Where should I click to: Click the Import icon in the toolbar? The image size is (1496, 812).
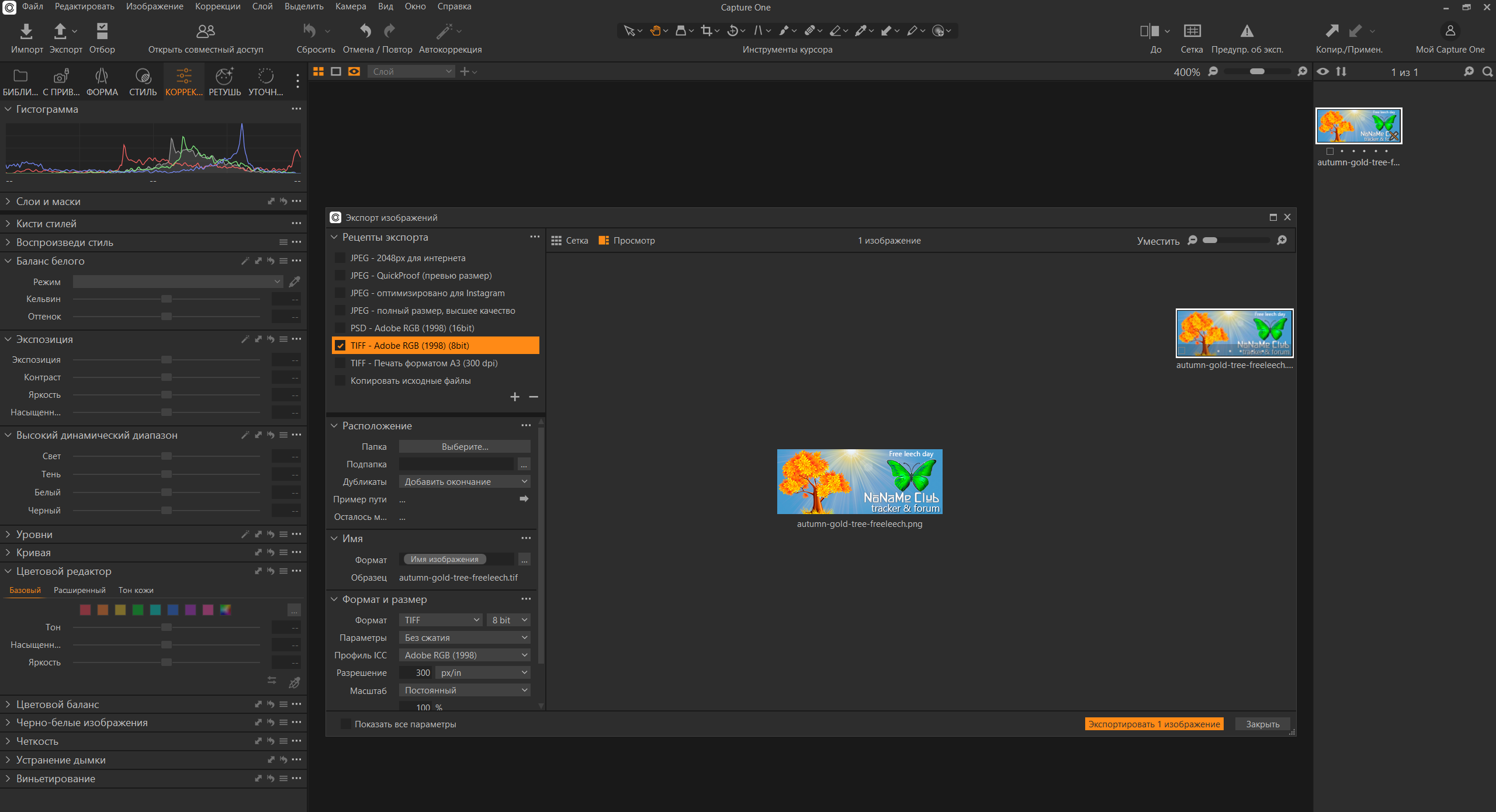pos(26,31)
